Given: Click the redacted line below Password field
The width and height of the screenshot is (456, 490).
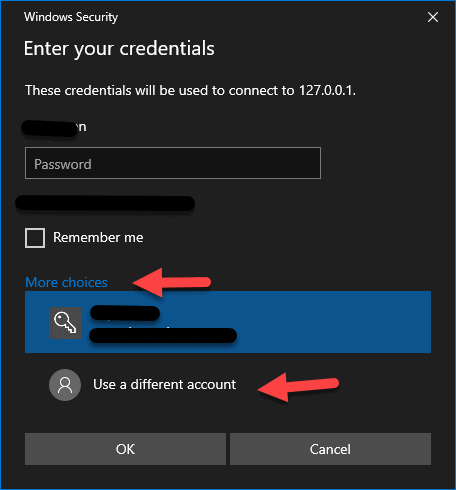Looking at the screenshot, I should [x=105, y=203].
